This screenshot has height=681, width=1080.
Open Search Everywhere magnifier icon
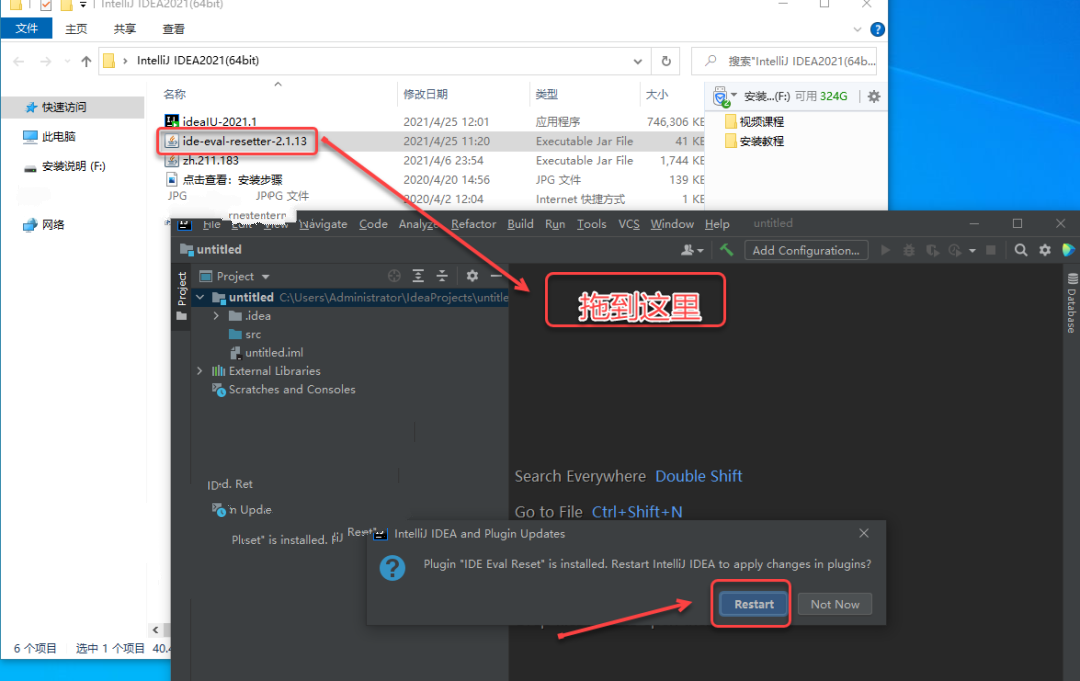(x=1021, y=251)
